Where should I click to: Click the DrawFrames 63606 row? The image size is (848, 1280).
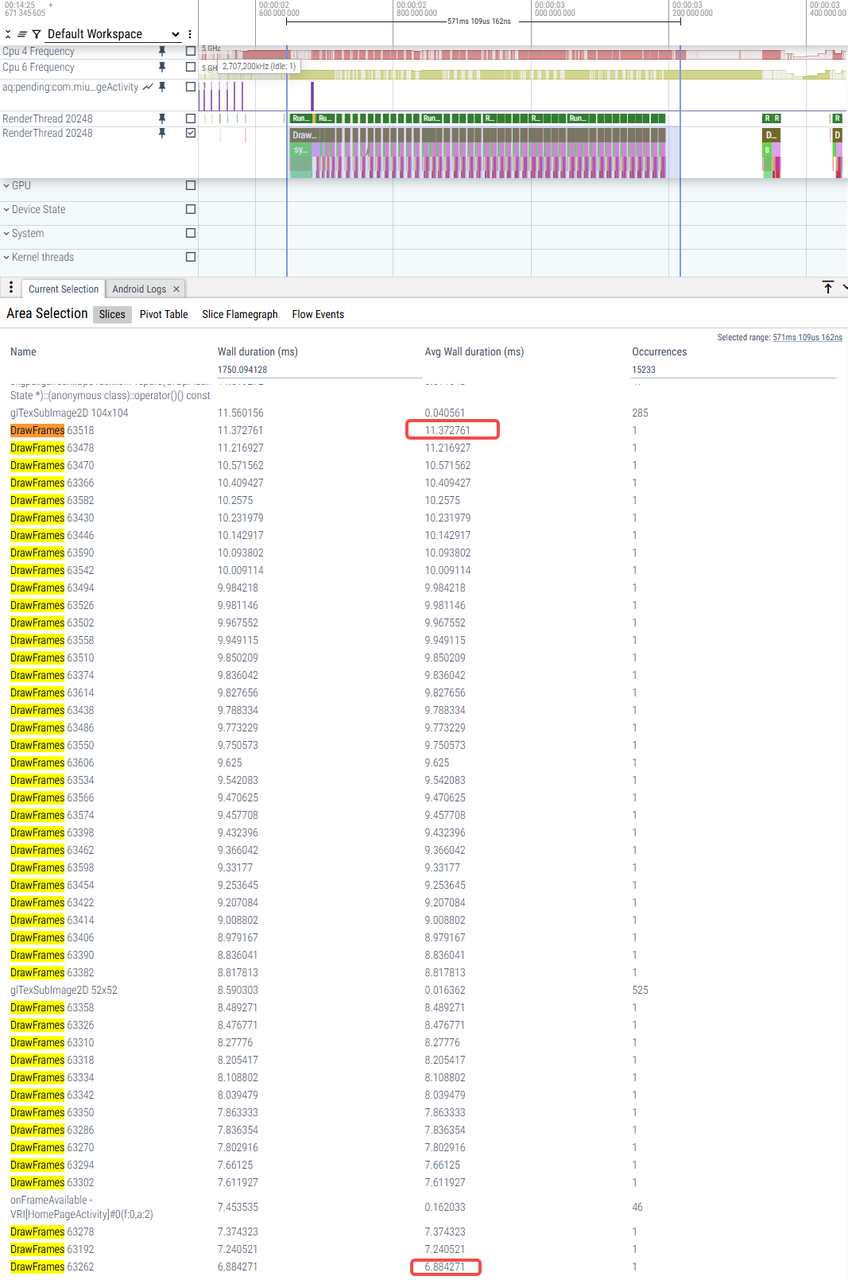(x=424, y=763)
